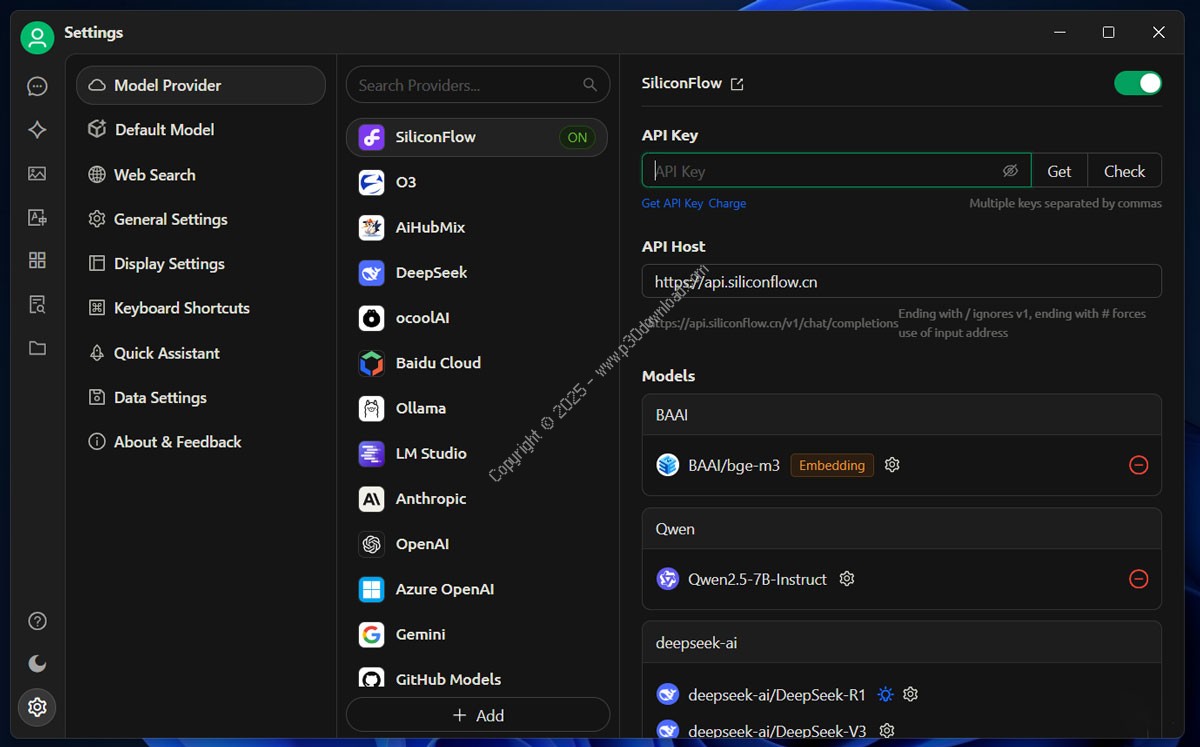Select the GitHub Models provider
Screen dimensions: 1200x747
click(x=477, y=679)
